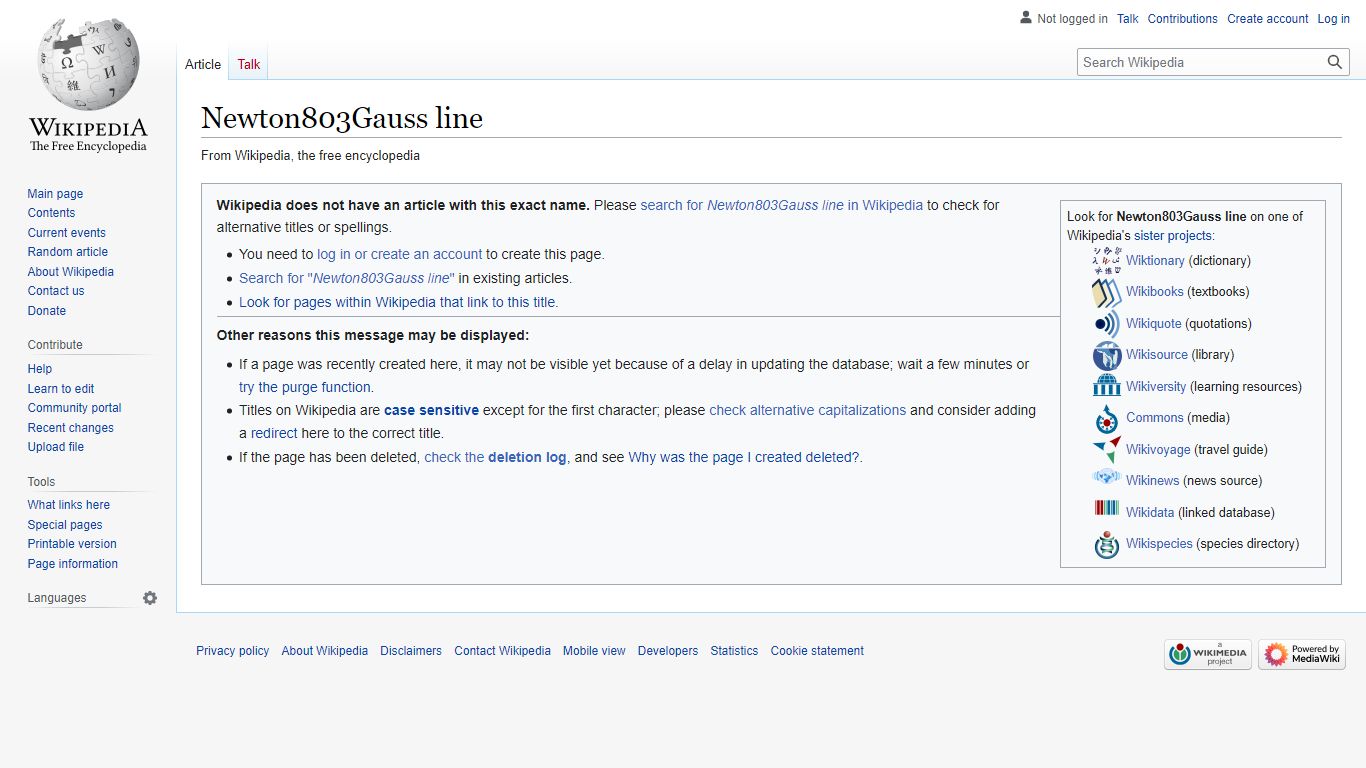The height and width of the screenshot is (768, 1366).
Task: Click the Wikispecies logo icon
Action: pyautogui.click(x=1107, y=544)
